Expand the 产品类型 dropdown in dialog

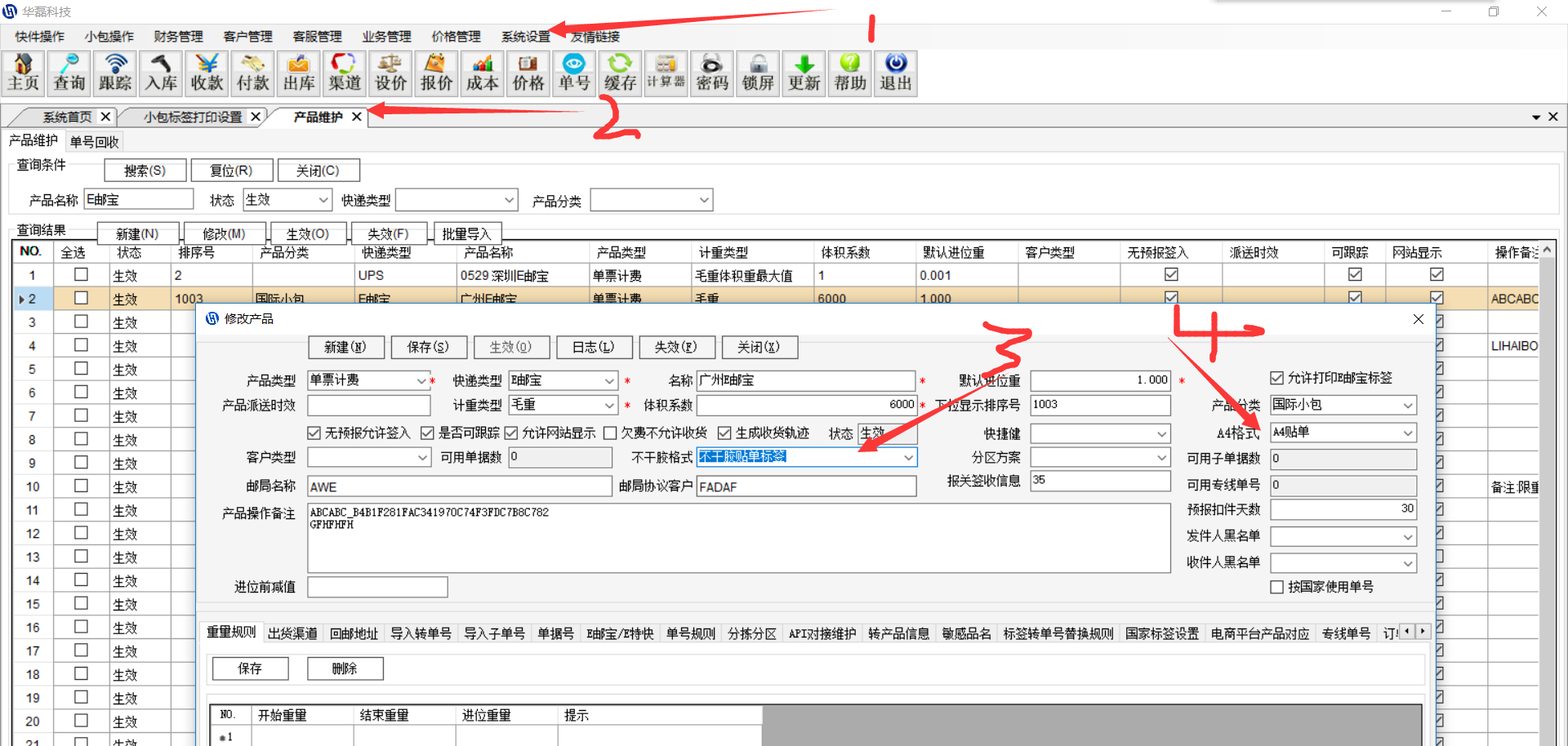(421, 380)
